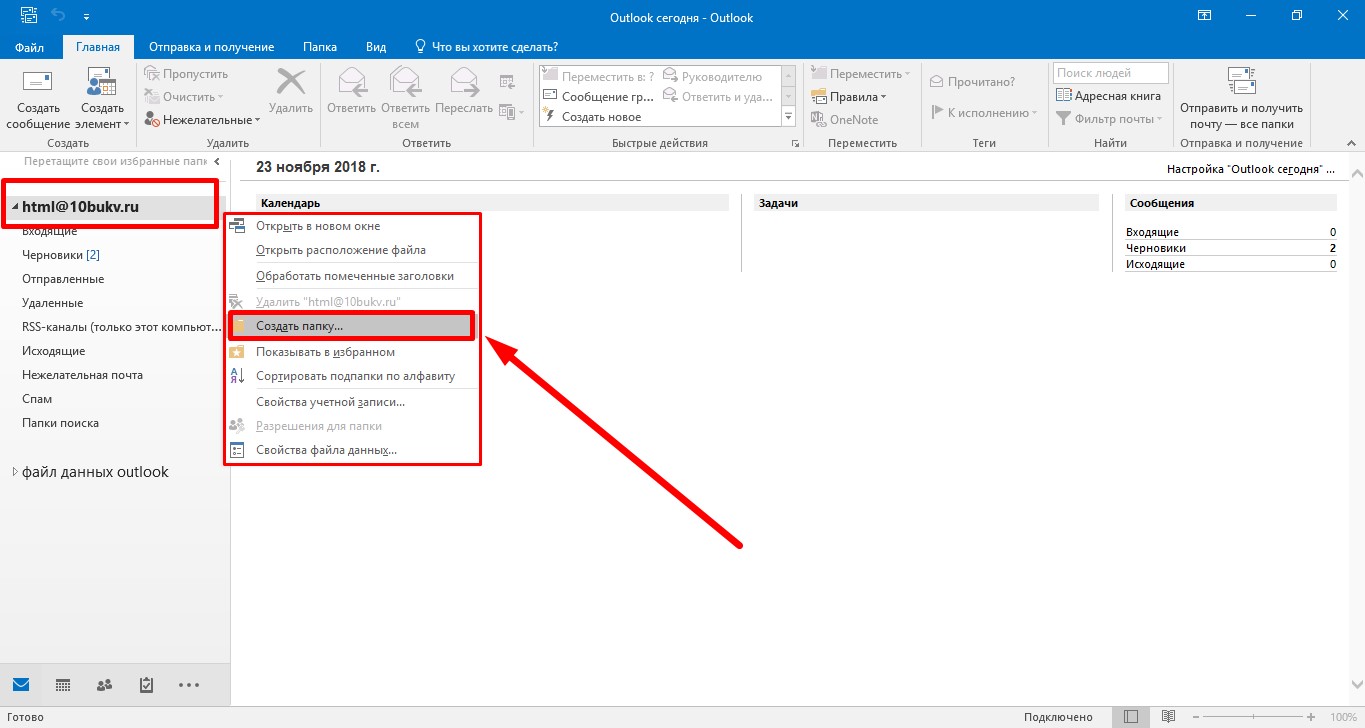Collapse the html@10bukv.ru account folder
Screen dimensions: 1365x728
[15, 207]
